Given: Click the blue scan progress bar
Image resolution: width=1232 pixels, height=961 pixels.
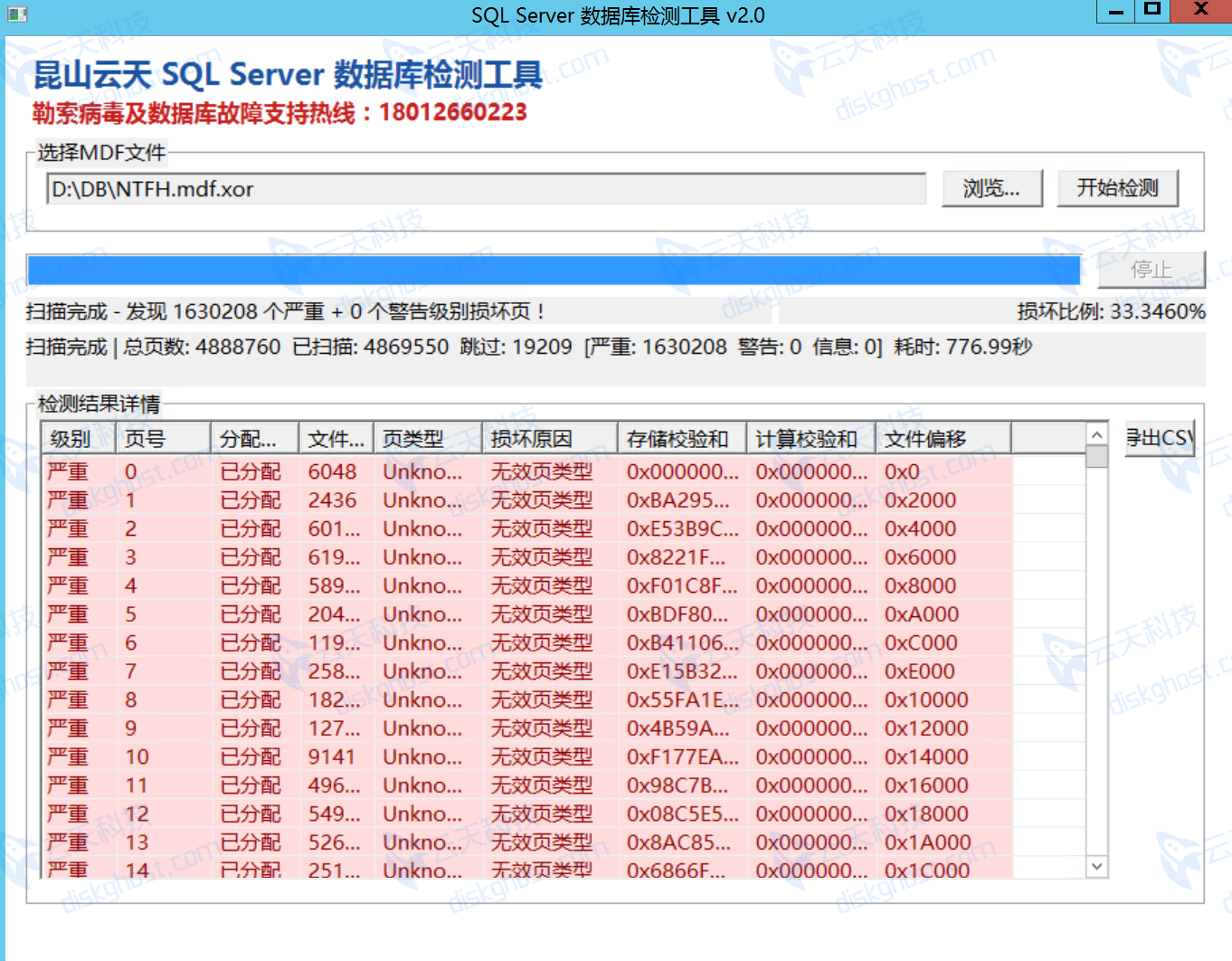Looking at the screenshot, I should click(554, 271).
